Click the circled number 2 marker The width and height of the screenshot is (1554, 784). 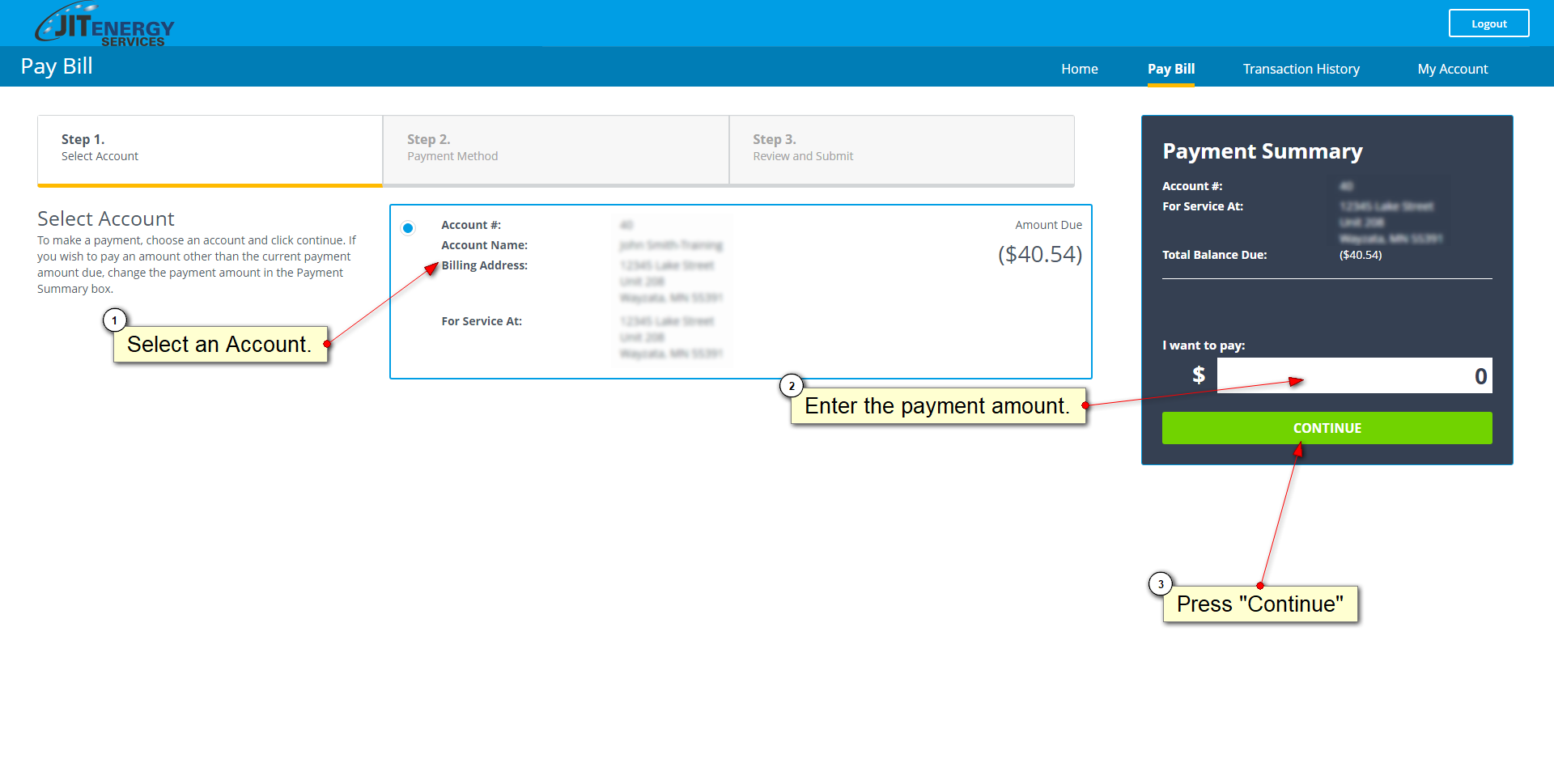[792, 386]
